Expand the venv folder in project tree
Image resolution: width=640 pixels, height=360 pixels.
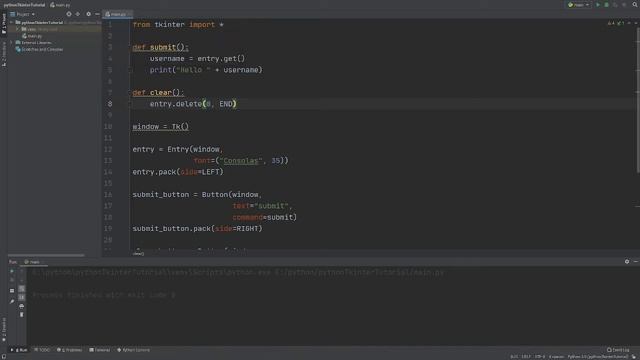pos(18,29)
